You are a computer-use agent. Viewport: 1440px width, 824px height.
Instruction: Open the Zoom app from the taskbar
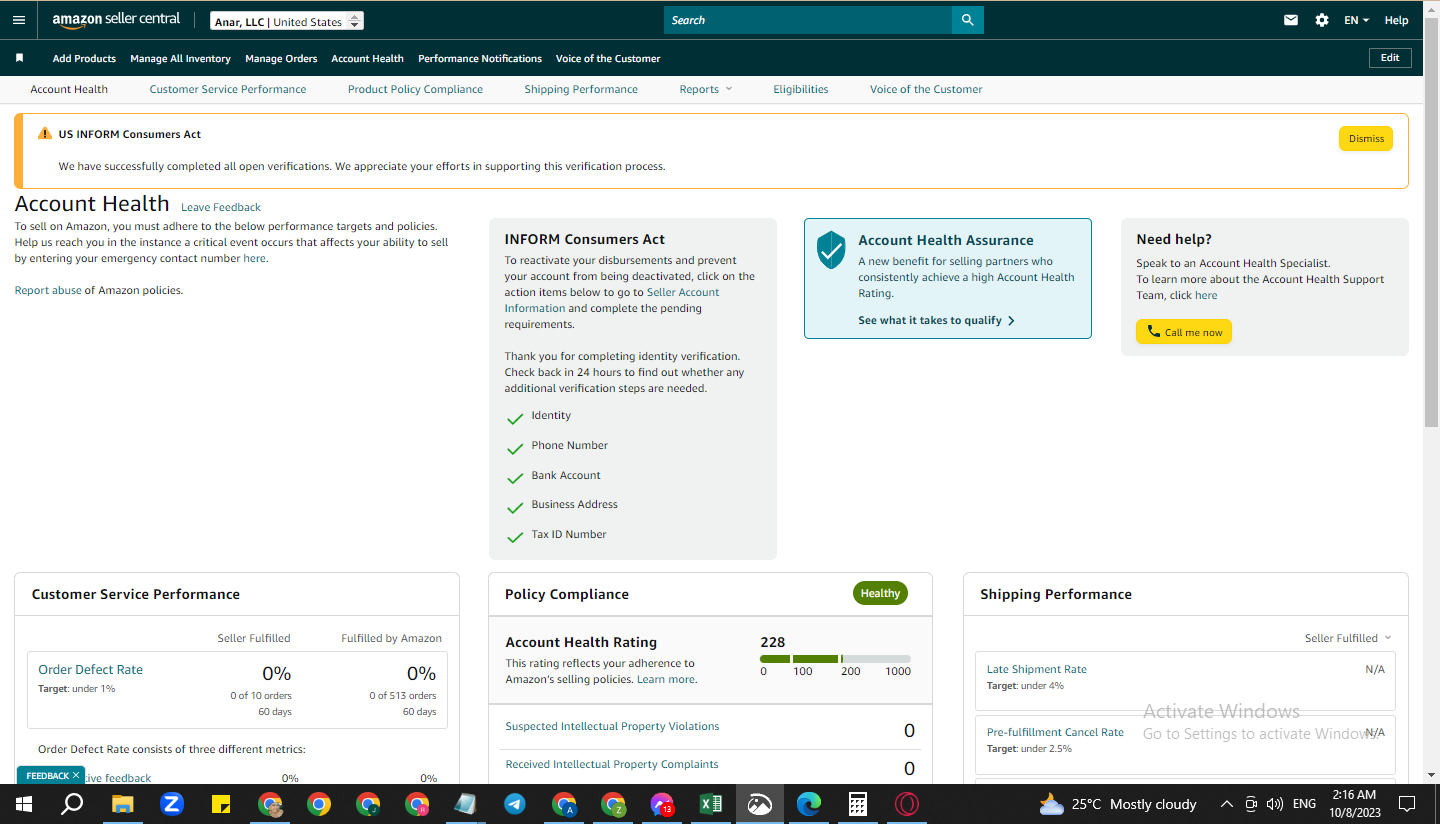click(171, 804)
